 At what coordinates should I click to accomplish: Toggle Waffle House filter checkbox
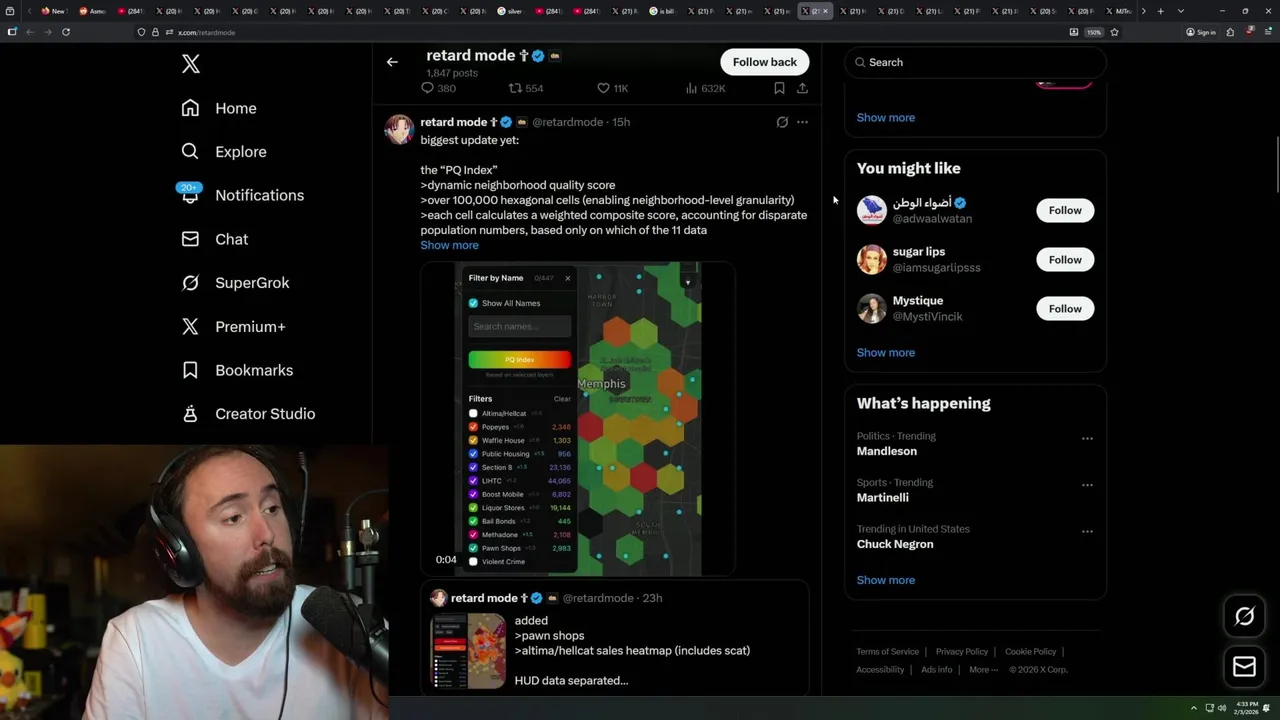474,440
